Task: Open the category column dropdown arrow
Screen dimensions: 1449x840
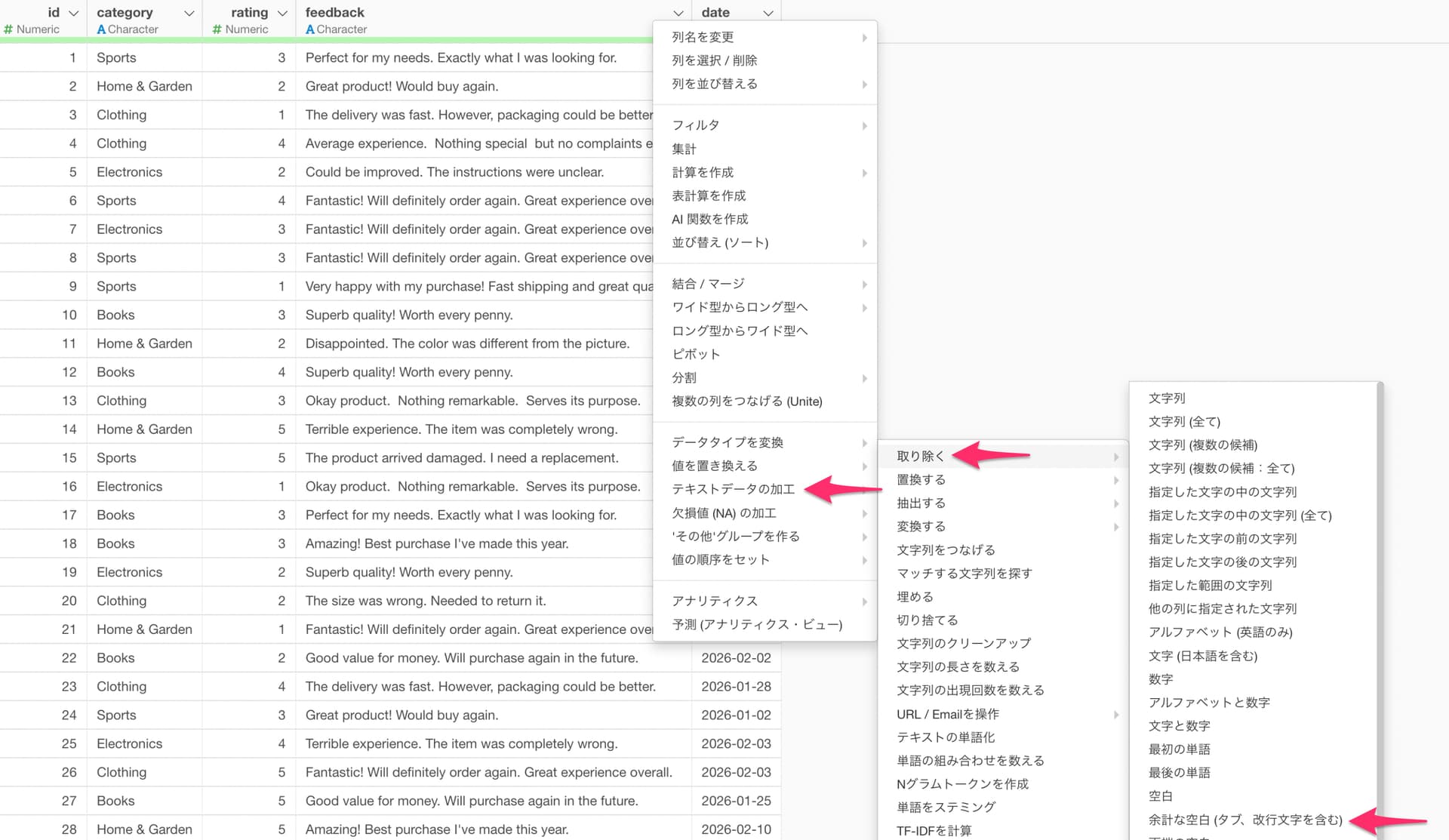Action: point(189,13)
